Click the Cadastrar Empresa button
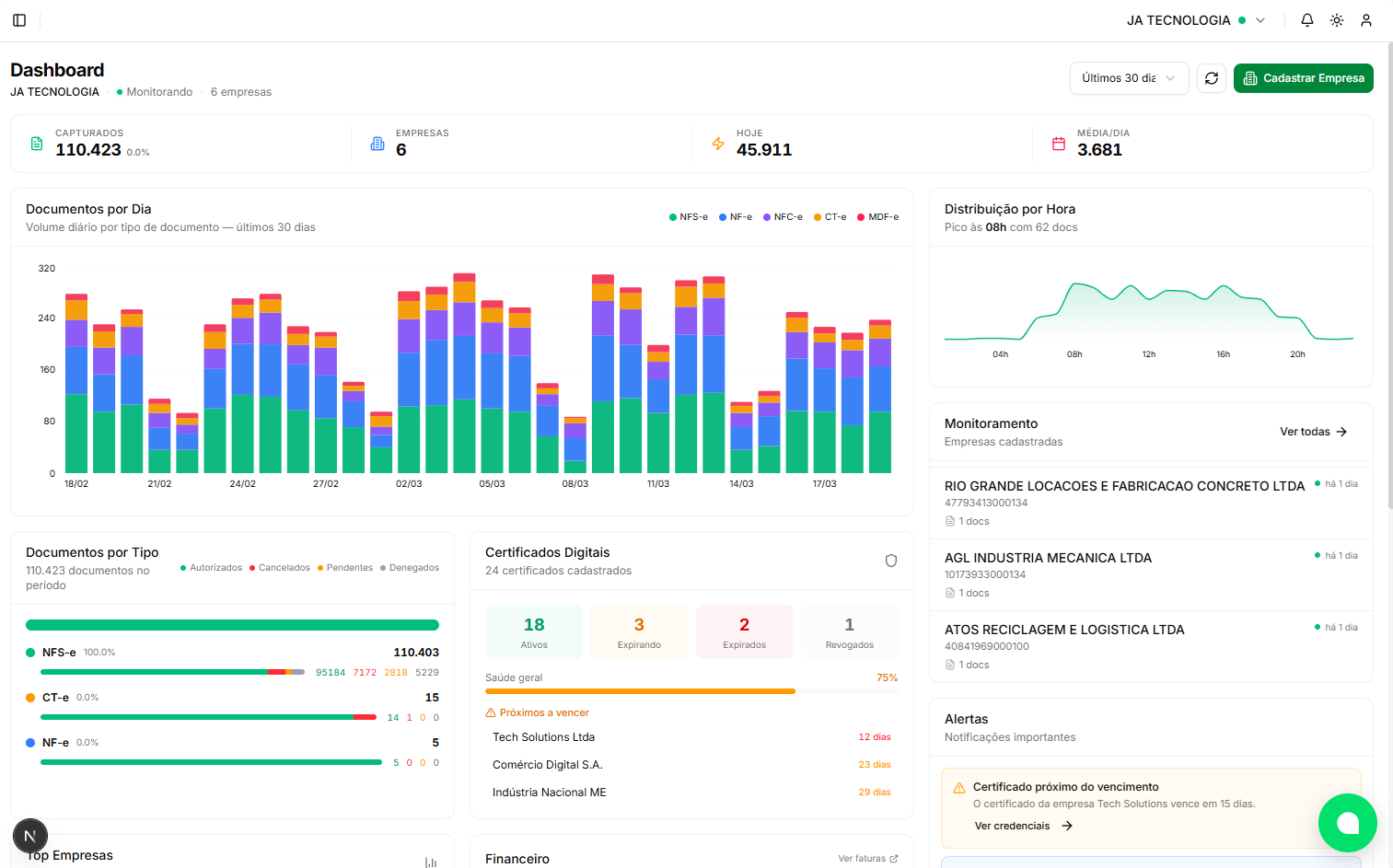Viewport: 1393px width, 868px height. [1304, 78]
